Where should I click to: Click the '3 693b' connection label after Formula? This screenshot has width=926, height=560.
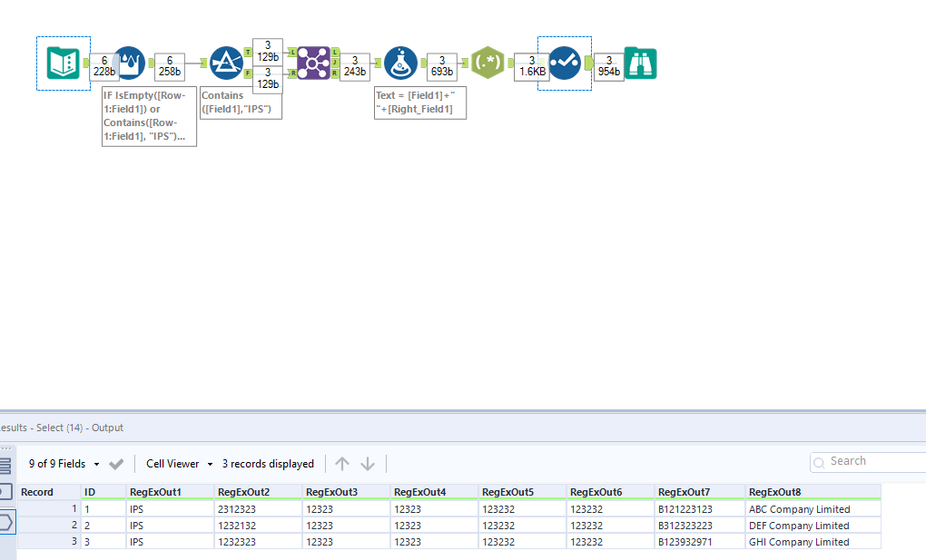pyautogui.click(x=442, y=67)
